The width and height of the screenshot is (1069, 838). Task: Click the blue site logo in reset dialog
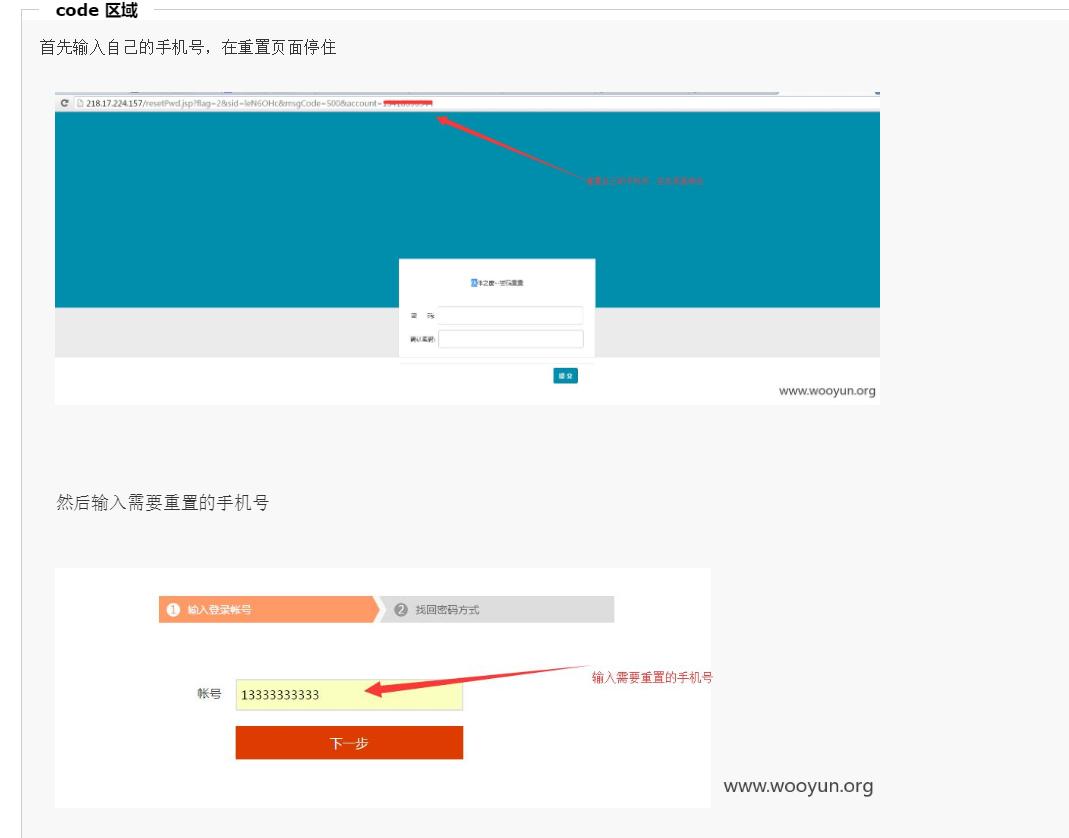click(475, 283)
